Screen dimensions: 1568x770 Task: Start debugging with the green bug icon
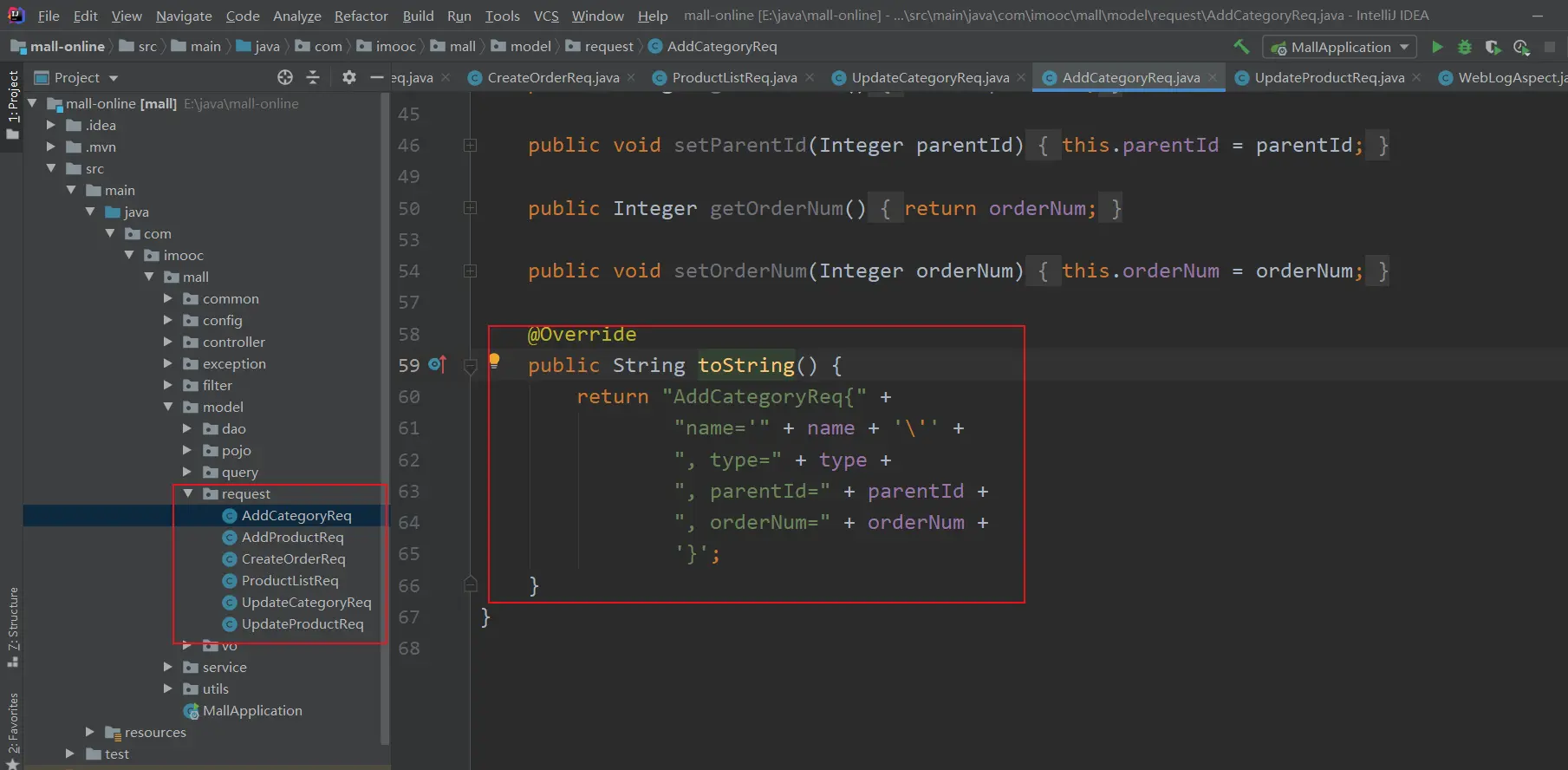pos(1465,47)
